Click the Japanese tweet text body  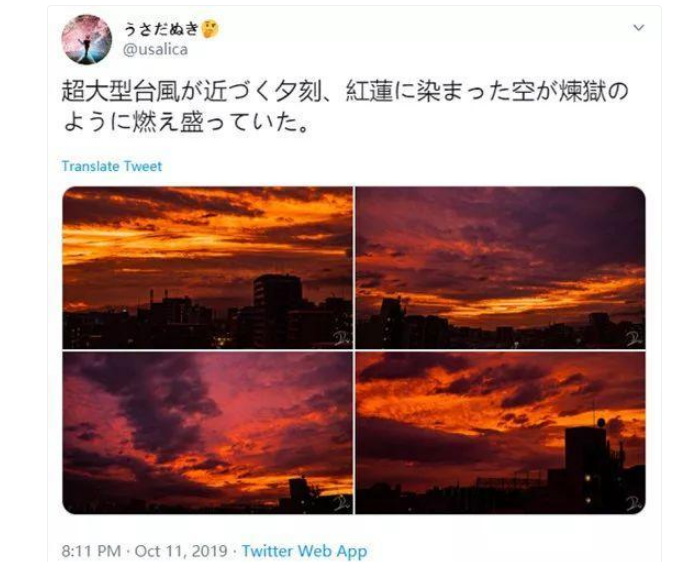pos(345,107)
